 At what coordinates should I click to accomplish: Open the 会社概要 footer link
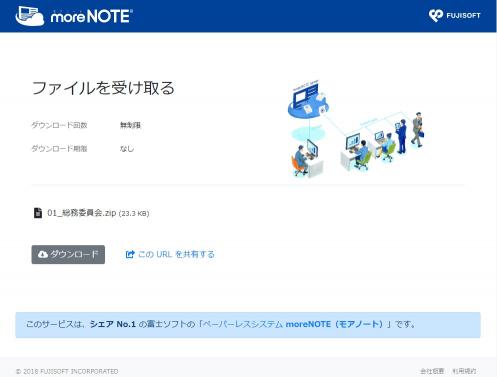coord(432,371)
